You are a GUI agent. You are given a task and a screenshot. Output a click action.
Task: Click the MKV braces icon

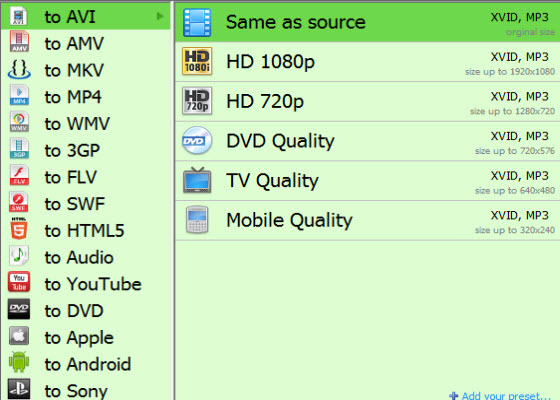click(x=19, y=69)
